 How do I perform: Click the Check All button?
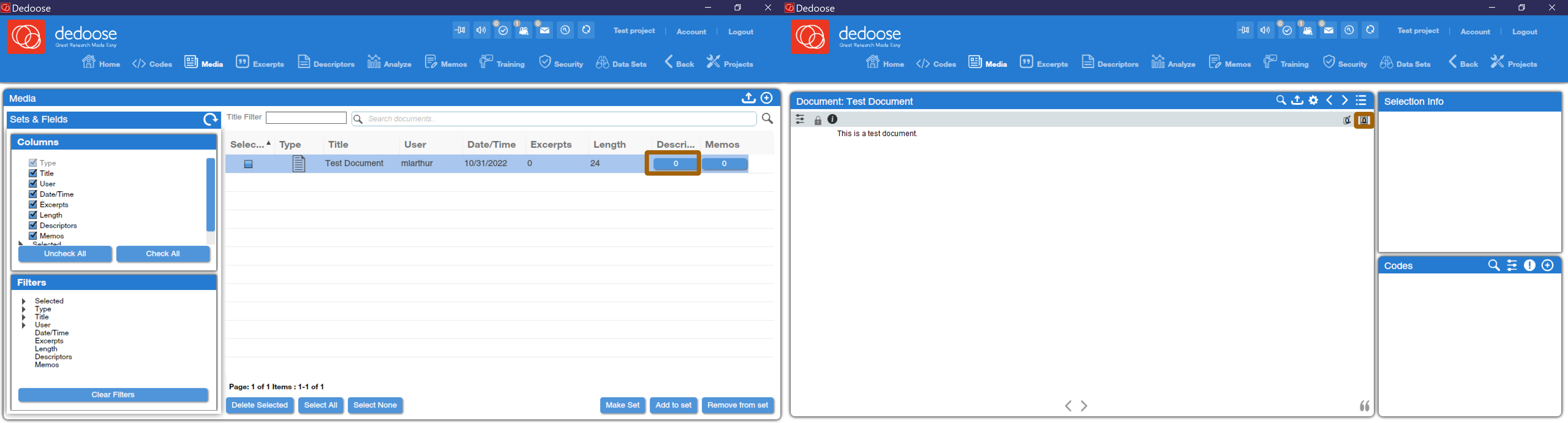(163, 253)
